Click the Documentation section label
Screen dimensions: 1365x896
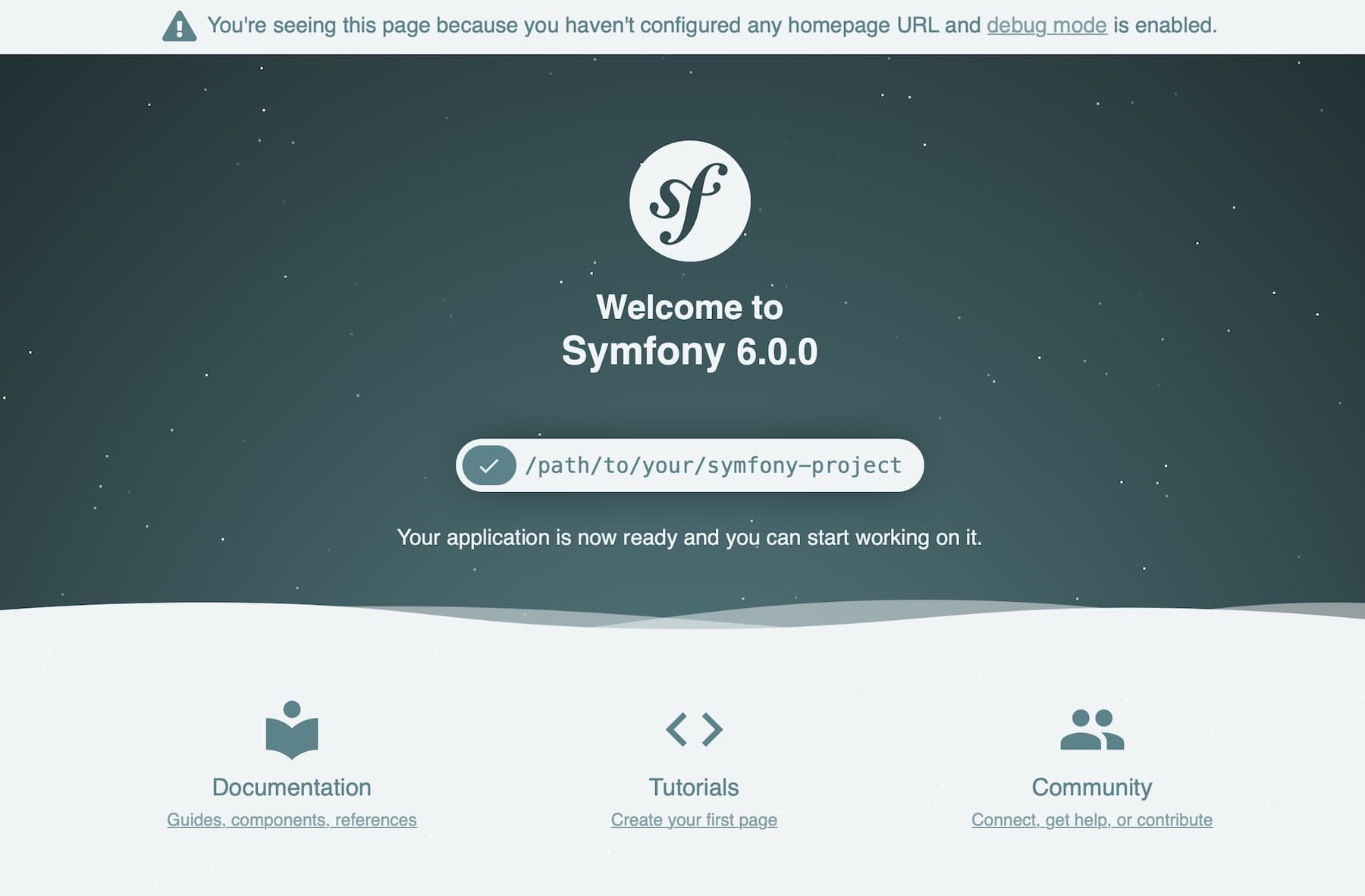(292, 787)
